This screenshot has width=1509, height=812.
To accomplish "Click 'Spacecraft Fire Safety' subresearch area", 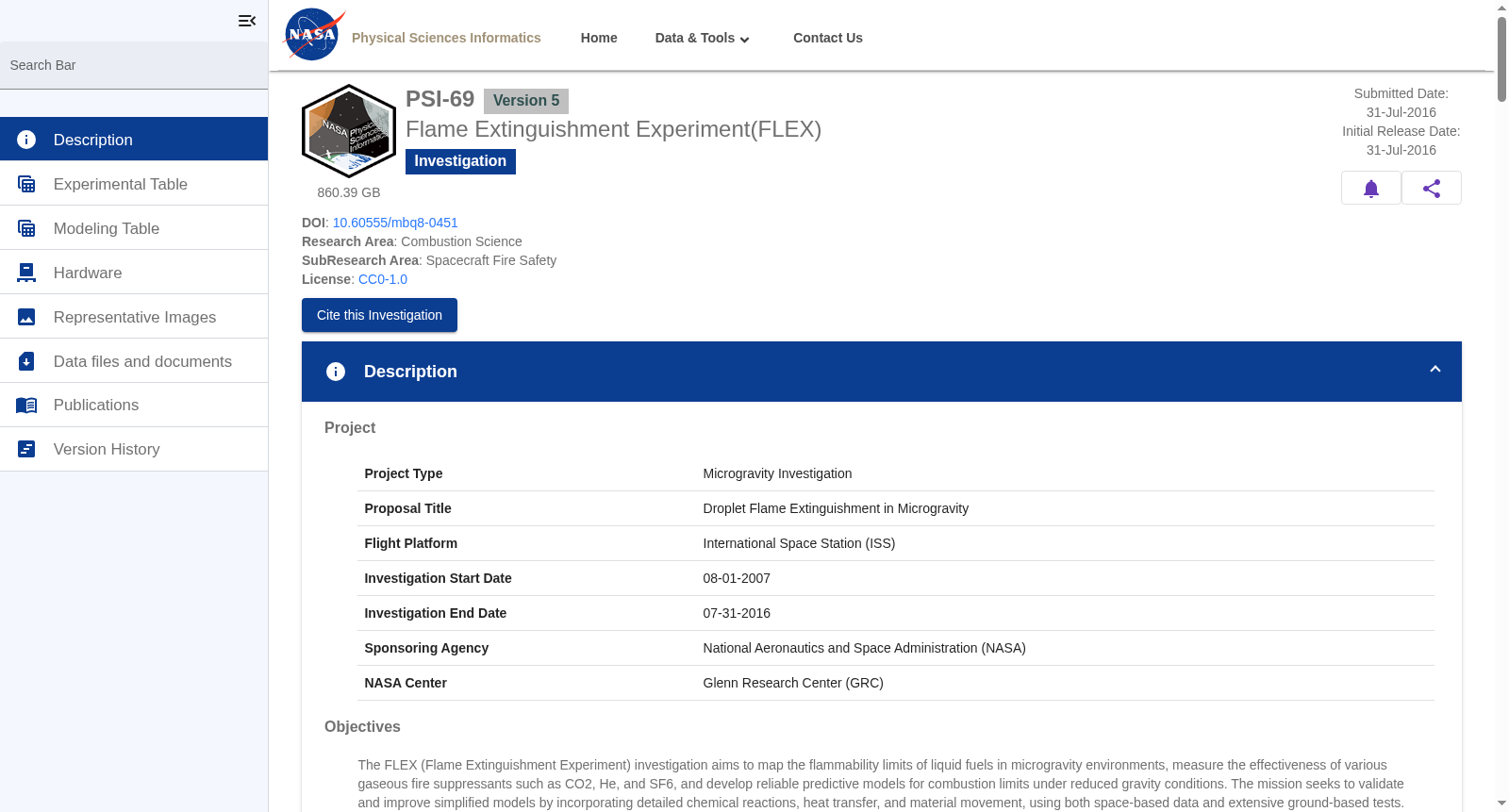I will 491,260.
